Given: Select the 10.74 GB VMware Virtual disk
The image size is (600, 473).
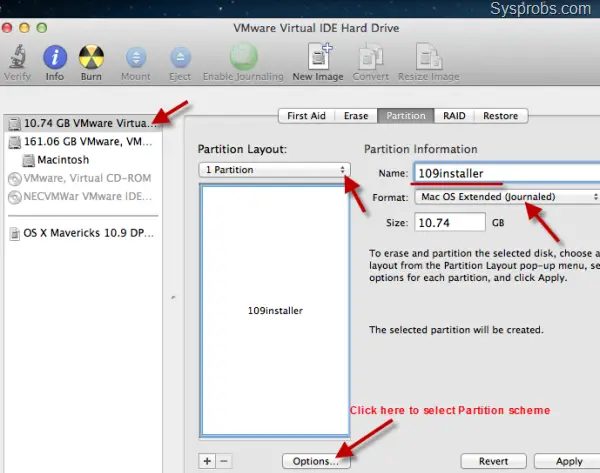Looking at the screenshot, I should click(83, 123).
